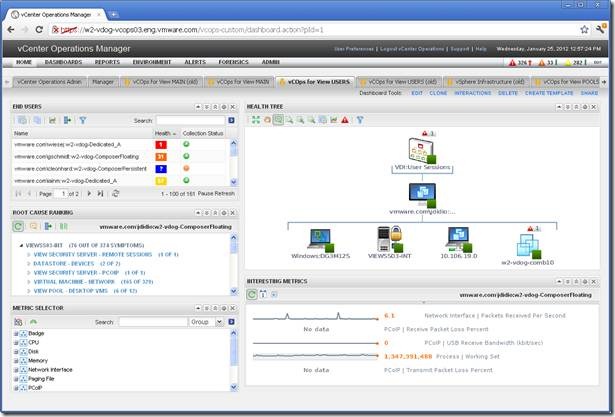Expand the PCoIP metric group
The width and height of the screenshot is (615, 417).
[16, 388]
